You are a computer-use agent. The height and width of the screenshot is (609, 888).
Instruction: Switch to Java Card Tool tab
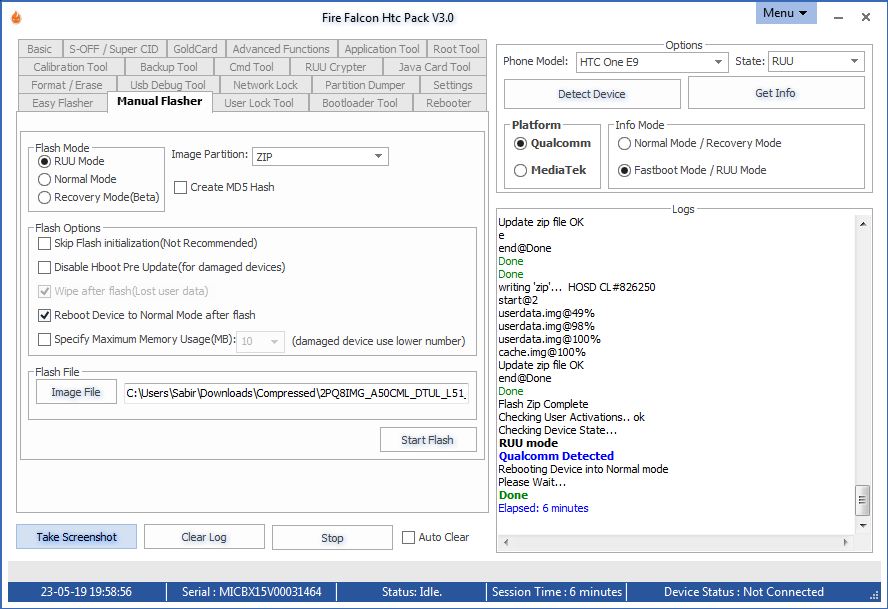pos(434,67)
